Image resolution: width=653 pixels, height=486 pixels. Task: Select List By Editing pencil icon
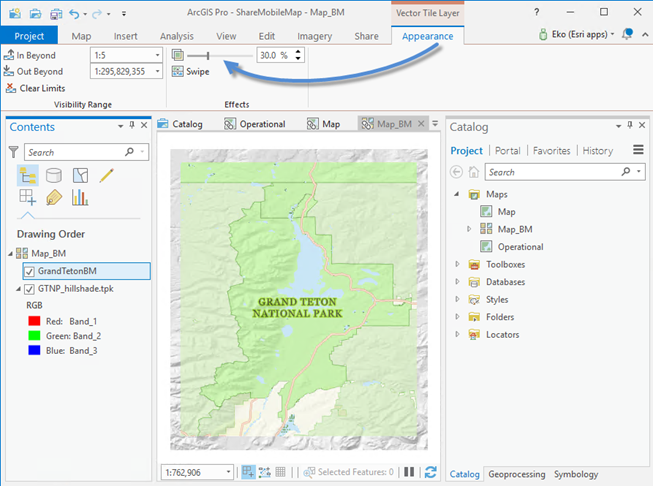click(x=107, y=175)
